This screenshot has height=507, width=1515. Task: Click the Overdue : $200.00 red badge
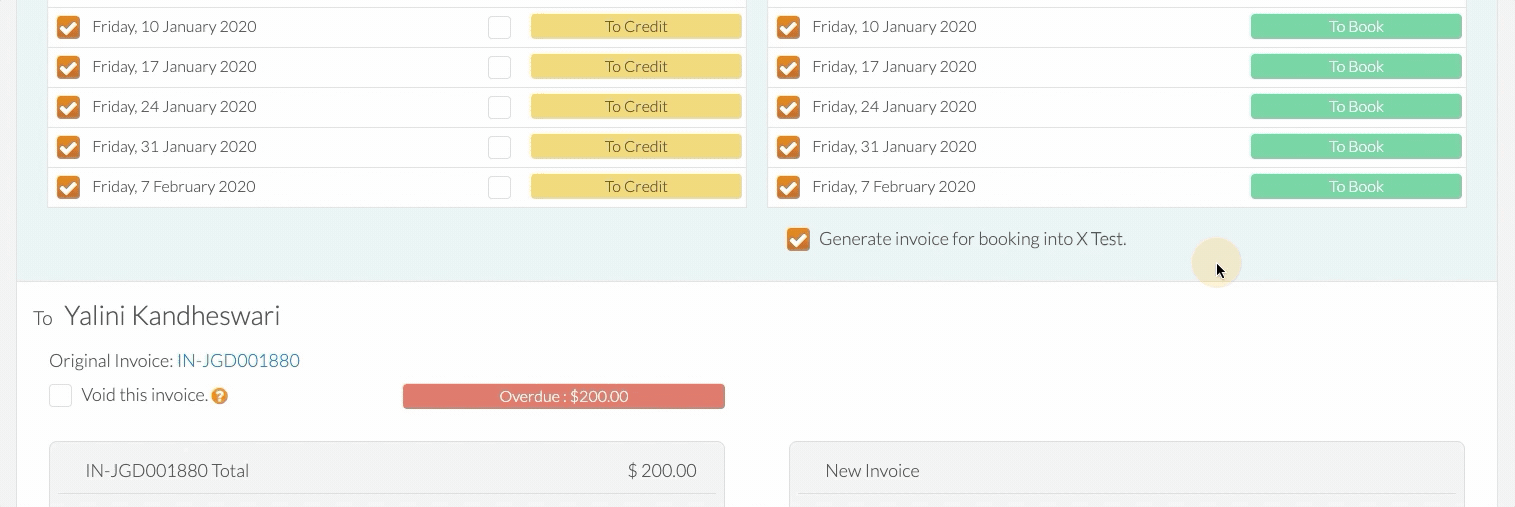click(564, 396)
